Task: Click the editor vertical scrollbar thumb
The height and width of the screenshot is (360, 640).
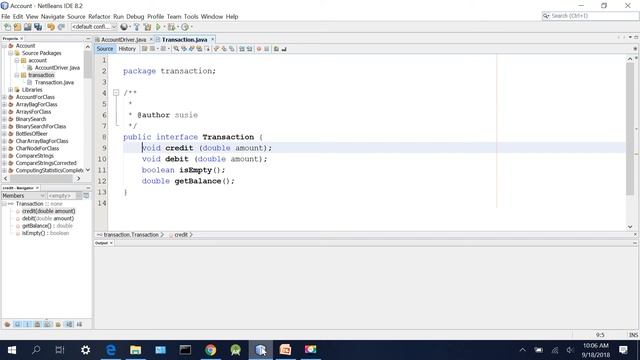Action: 630,129
